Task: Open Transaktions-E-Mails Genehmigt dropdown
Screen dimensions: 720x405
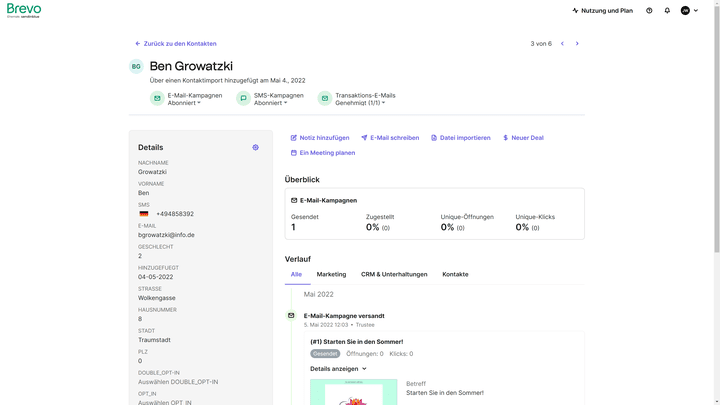Action: point(360,103)
